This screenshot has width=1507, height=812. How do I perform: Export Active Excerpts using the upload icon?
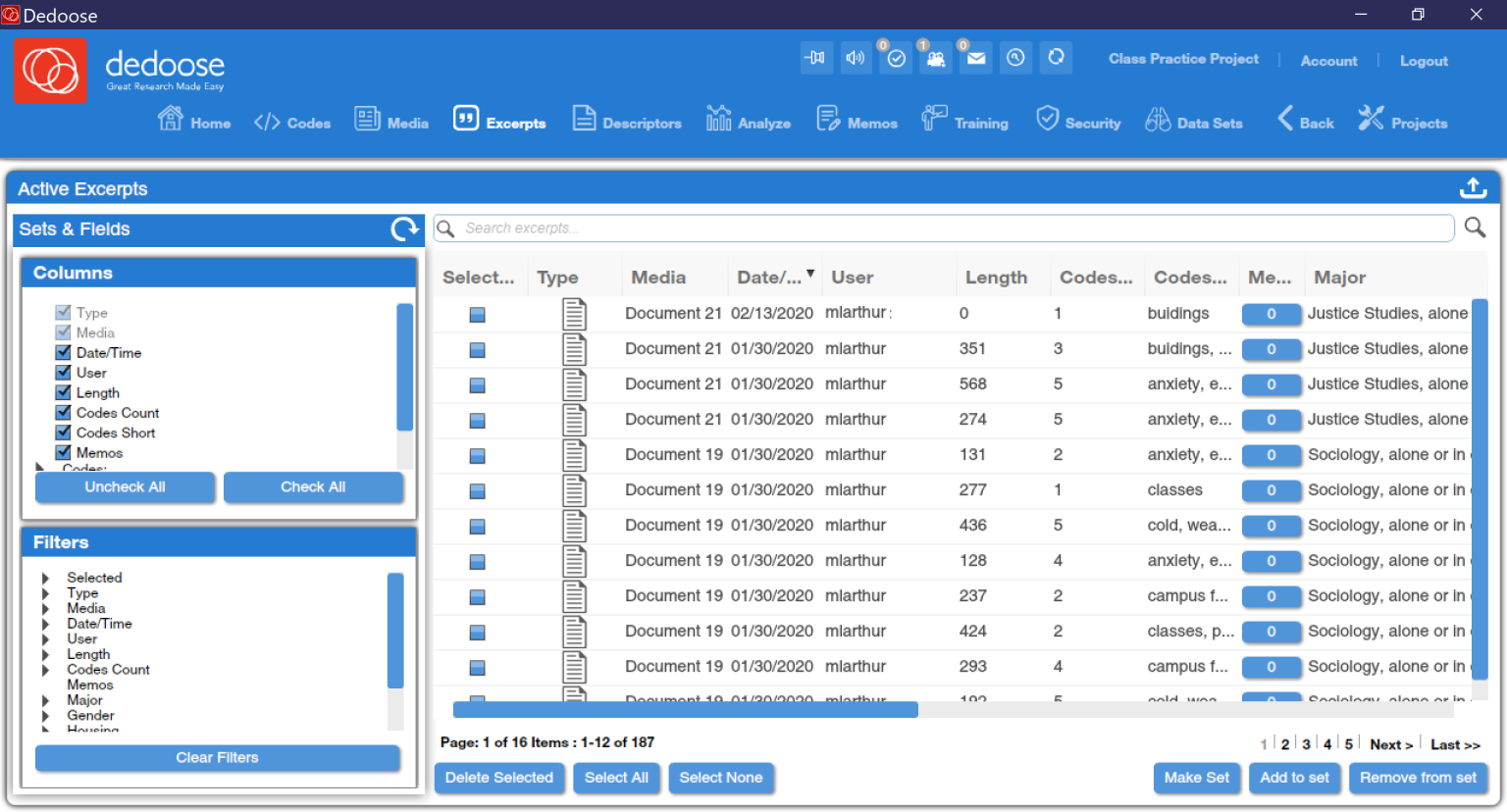point(1473,186)
